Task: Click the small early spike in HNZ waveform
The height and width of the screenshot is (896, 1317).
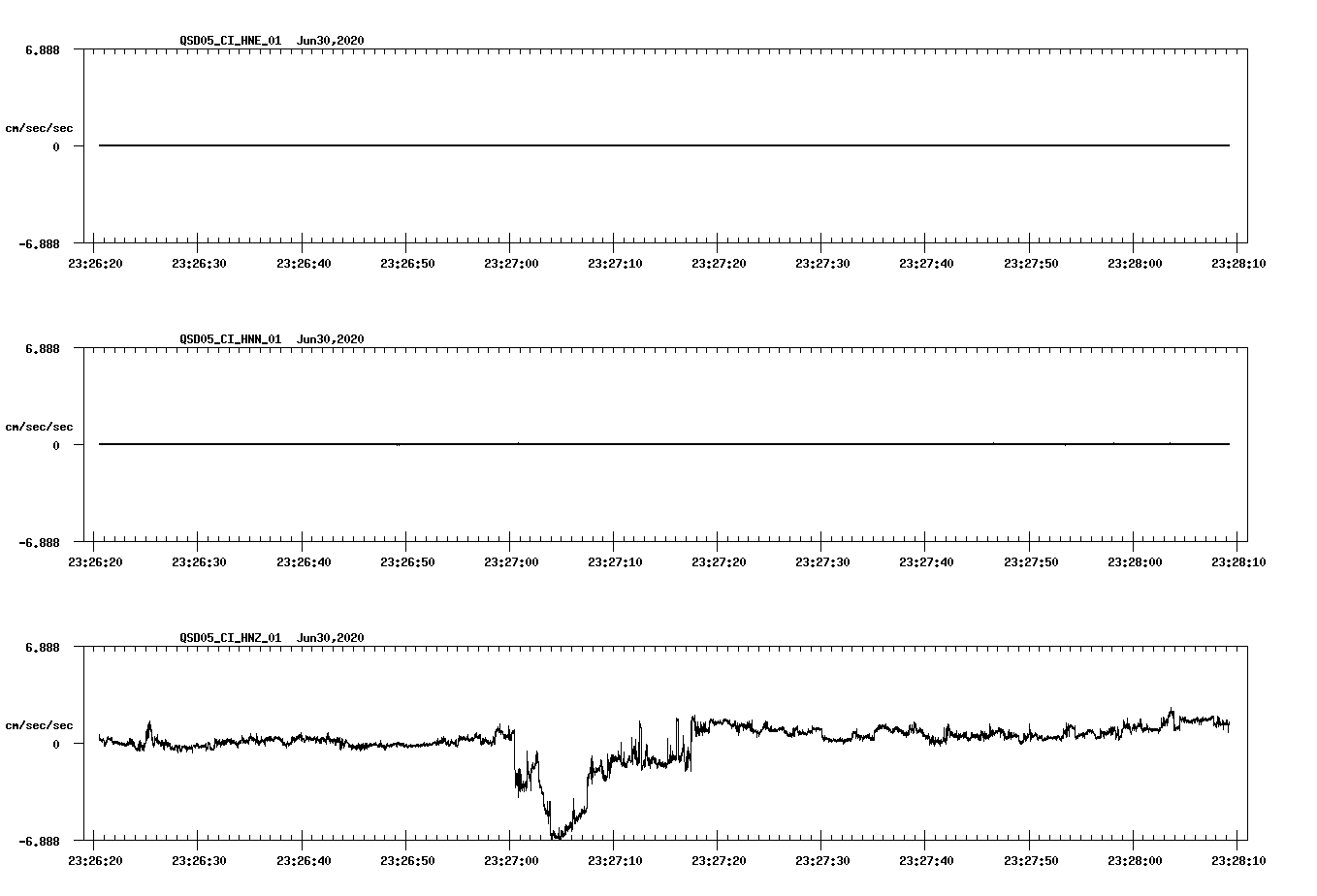Action: click(148, 729)
